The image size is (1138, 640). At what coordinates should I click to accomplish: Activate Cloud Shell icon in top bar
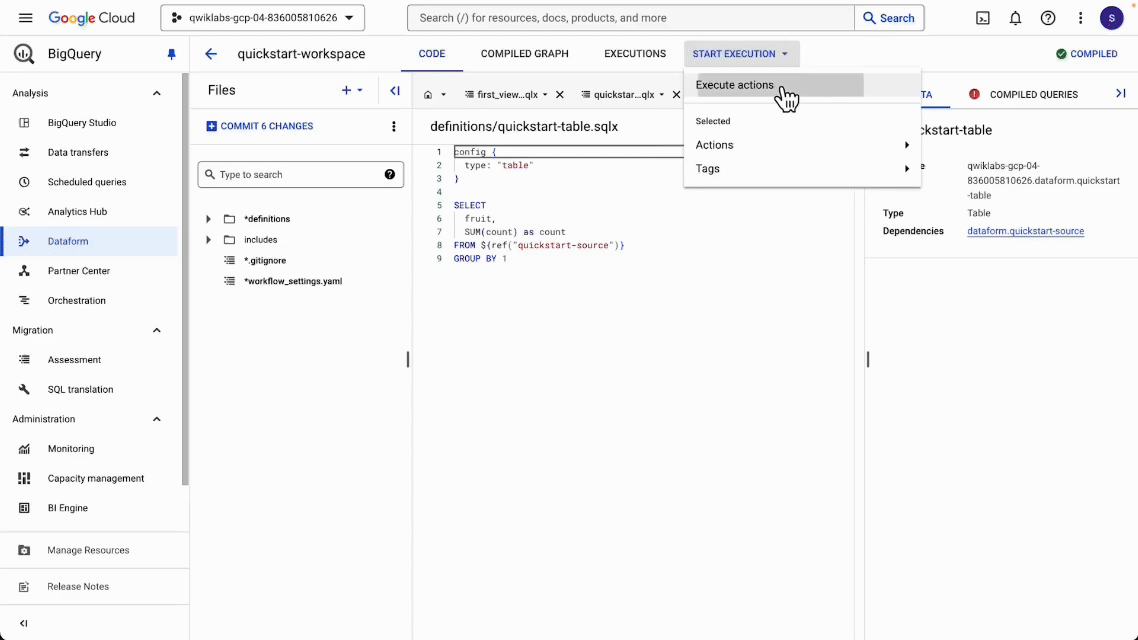(x=983, y=18)
